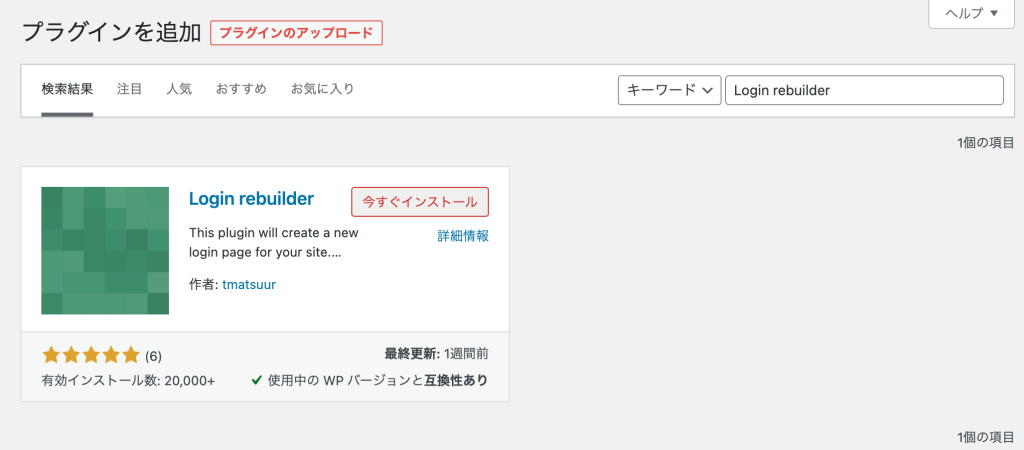This screenshot has height=450, width=1024.
Task: Open the 詳細情報 link
Action: click(463, 236)
